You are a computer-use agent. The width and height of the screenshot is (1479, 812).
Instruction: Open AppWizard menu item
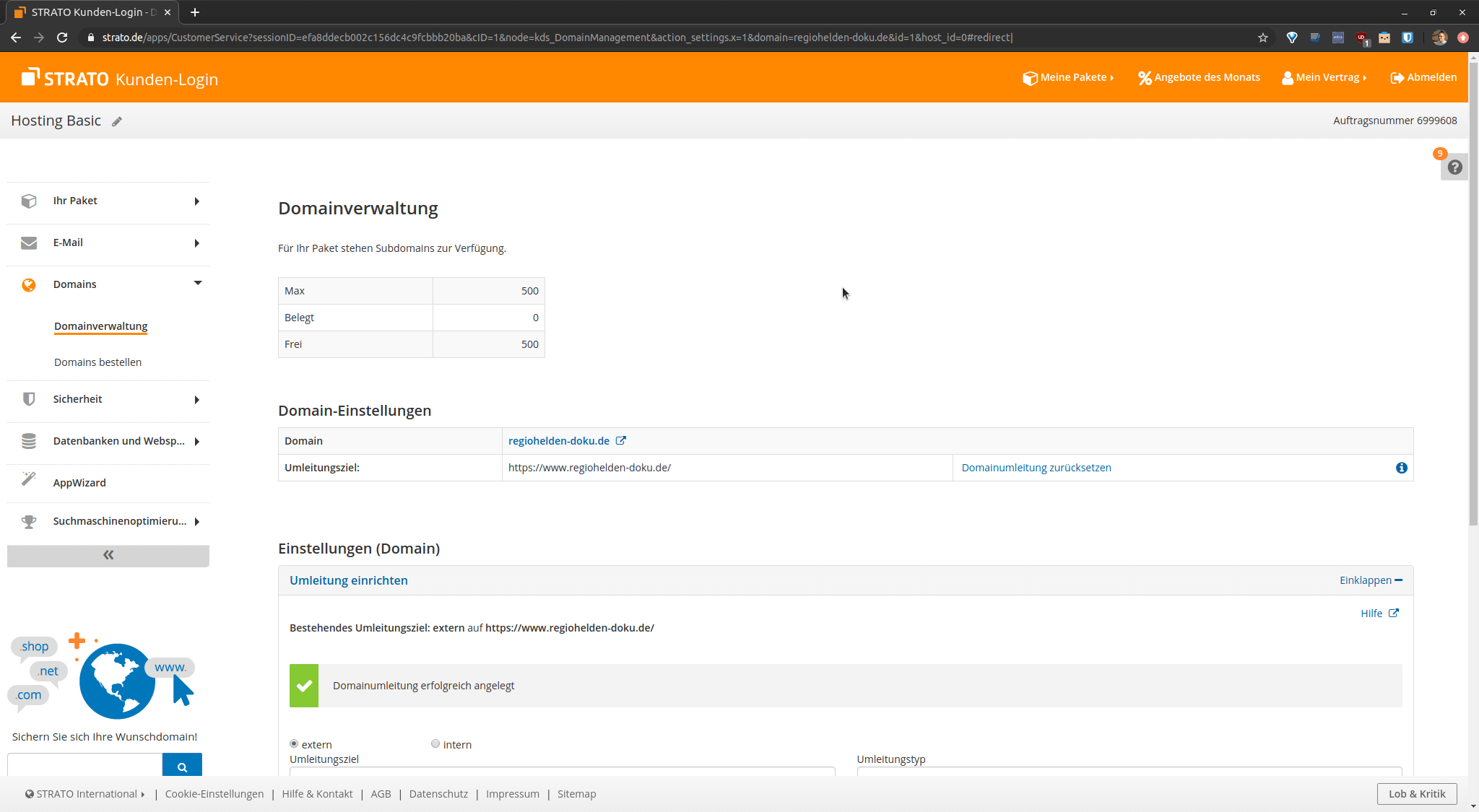(x=79, y=483)
